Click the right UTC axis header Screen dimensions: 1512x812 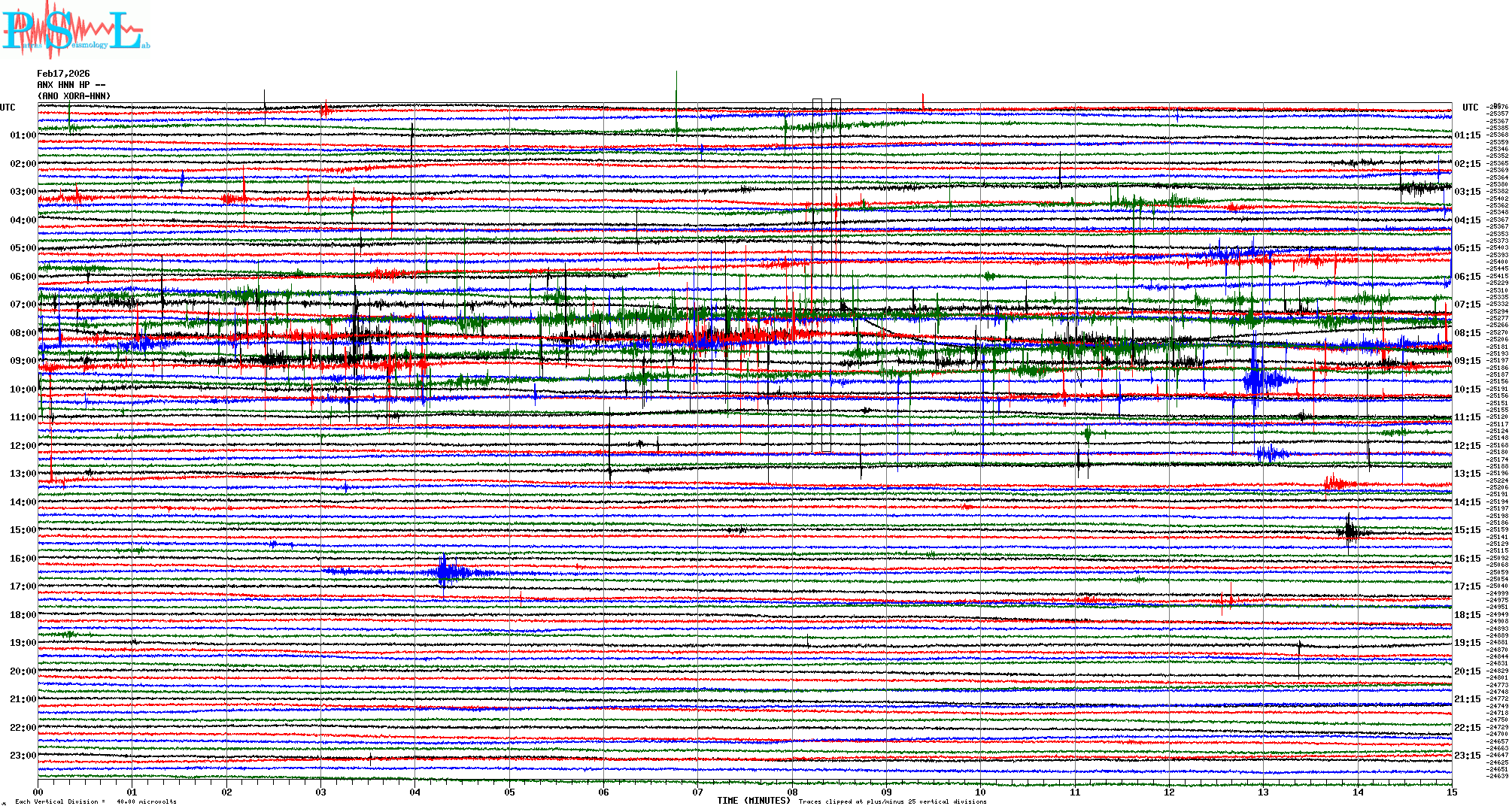click(x=1470, y=108)
